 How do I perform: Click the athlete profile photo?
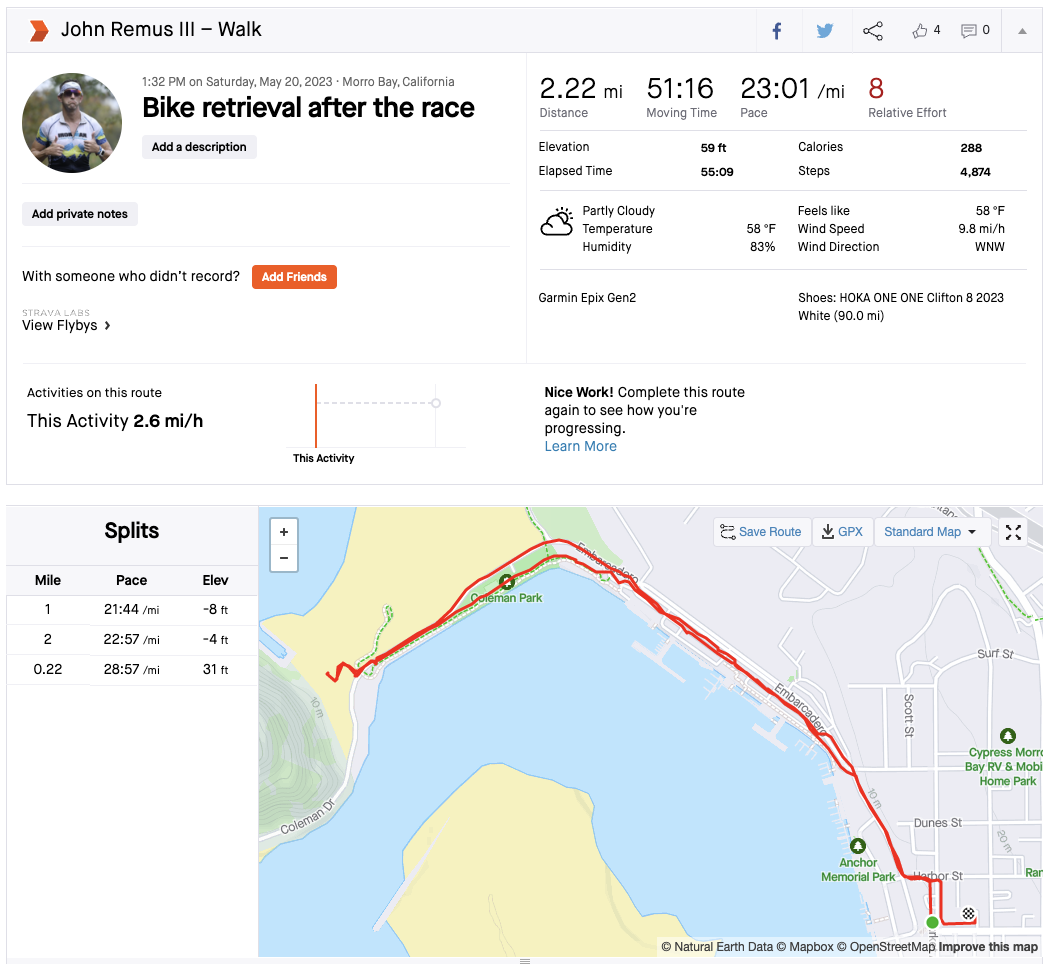(x=72, y=122)
